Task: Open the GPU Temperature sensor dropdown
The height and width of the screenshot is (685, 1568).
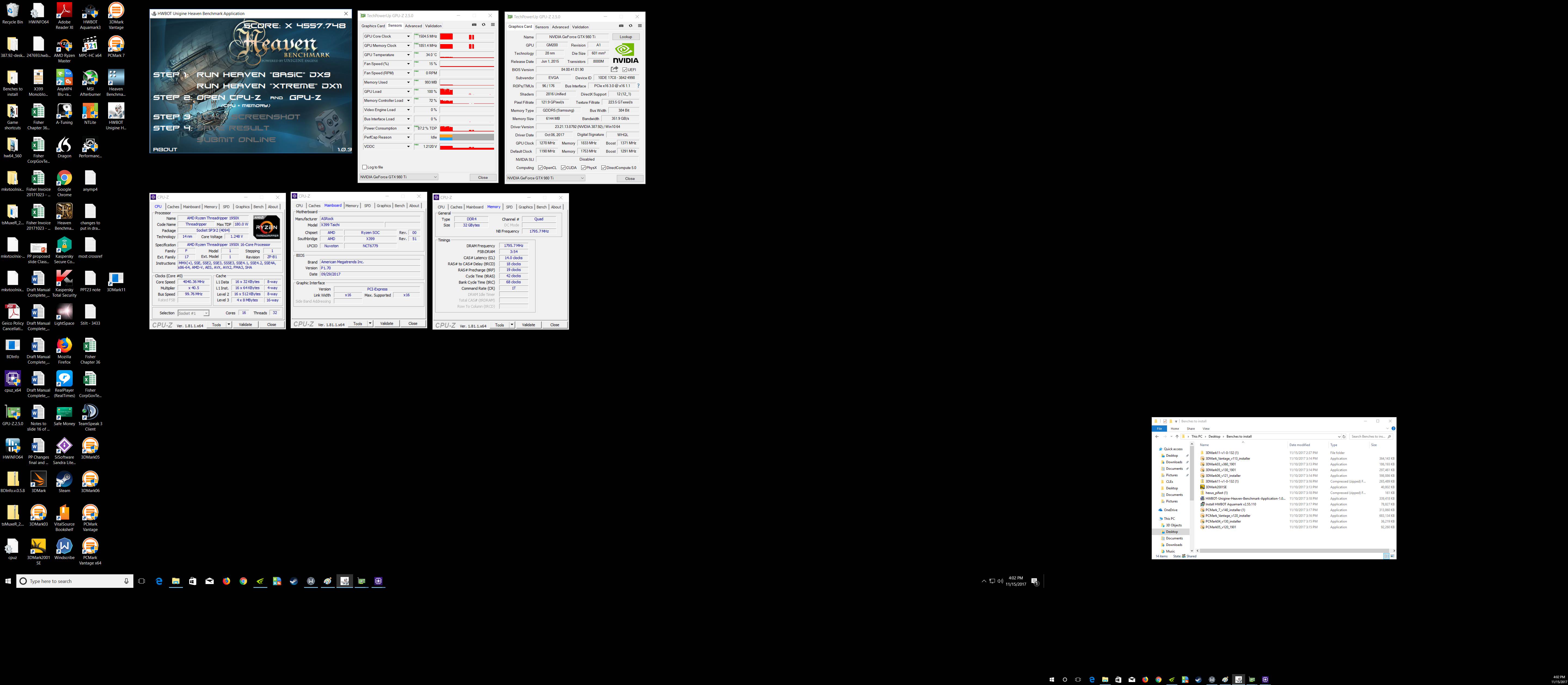Action: pos(408,55)
